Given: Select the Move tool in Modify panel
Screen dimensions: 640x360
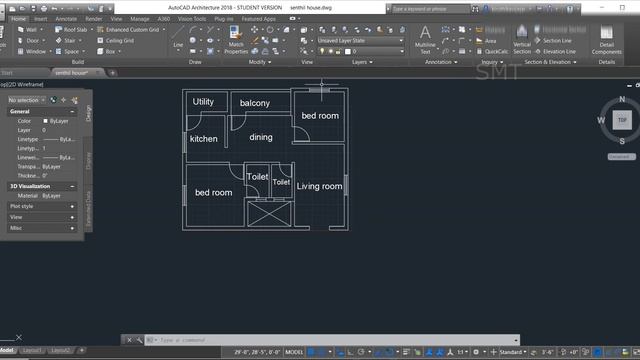Looking at the screenshot, I should pos(254,29).
